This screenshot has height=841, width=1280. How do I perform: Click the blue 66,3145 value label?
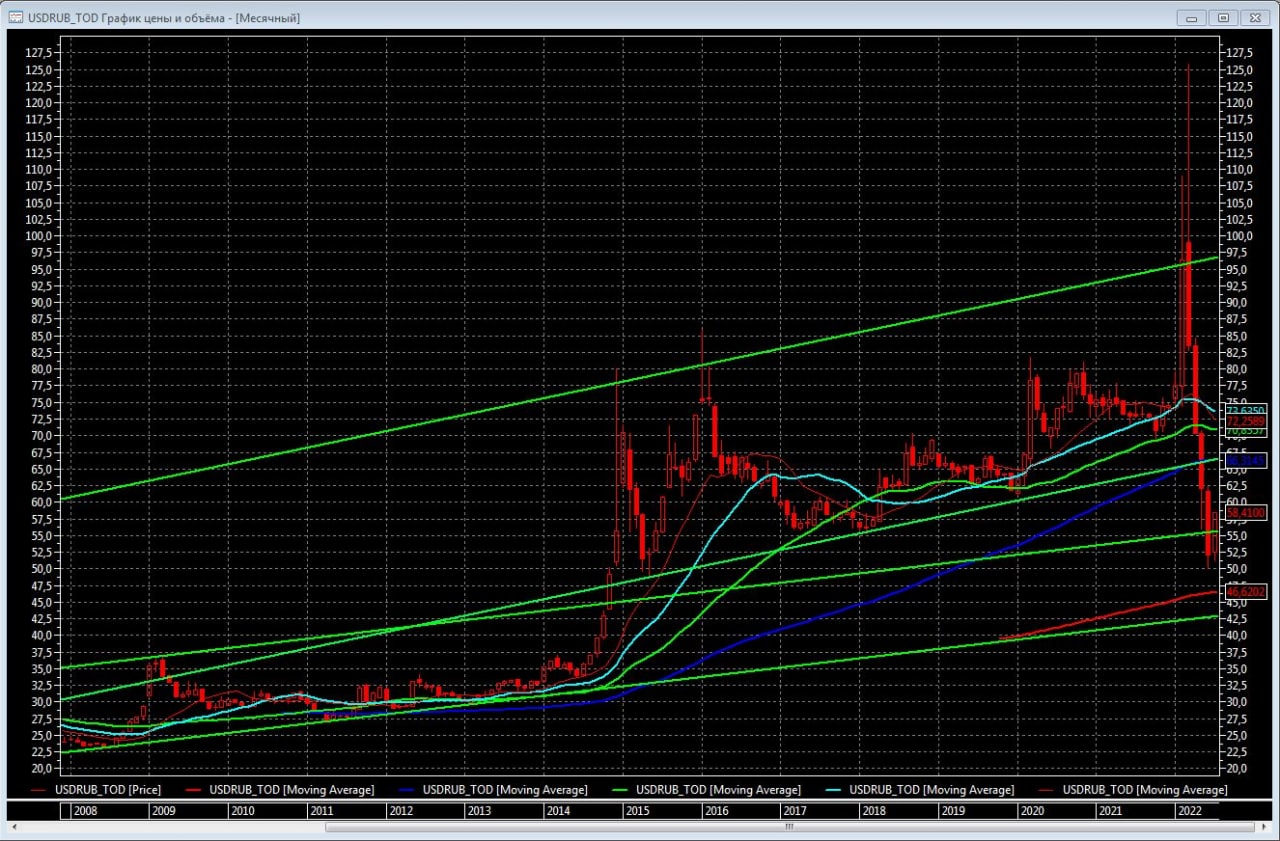[1246, 460]
